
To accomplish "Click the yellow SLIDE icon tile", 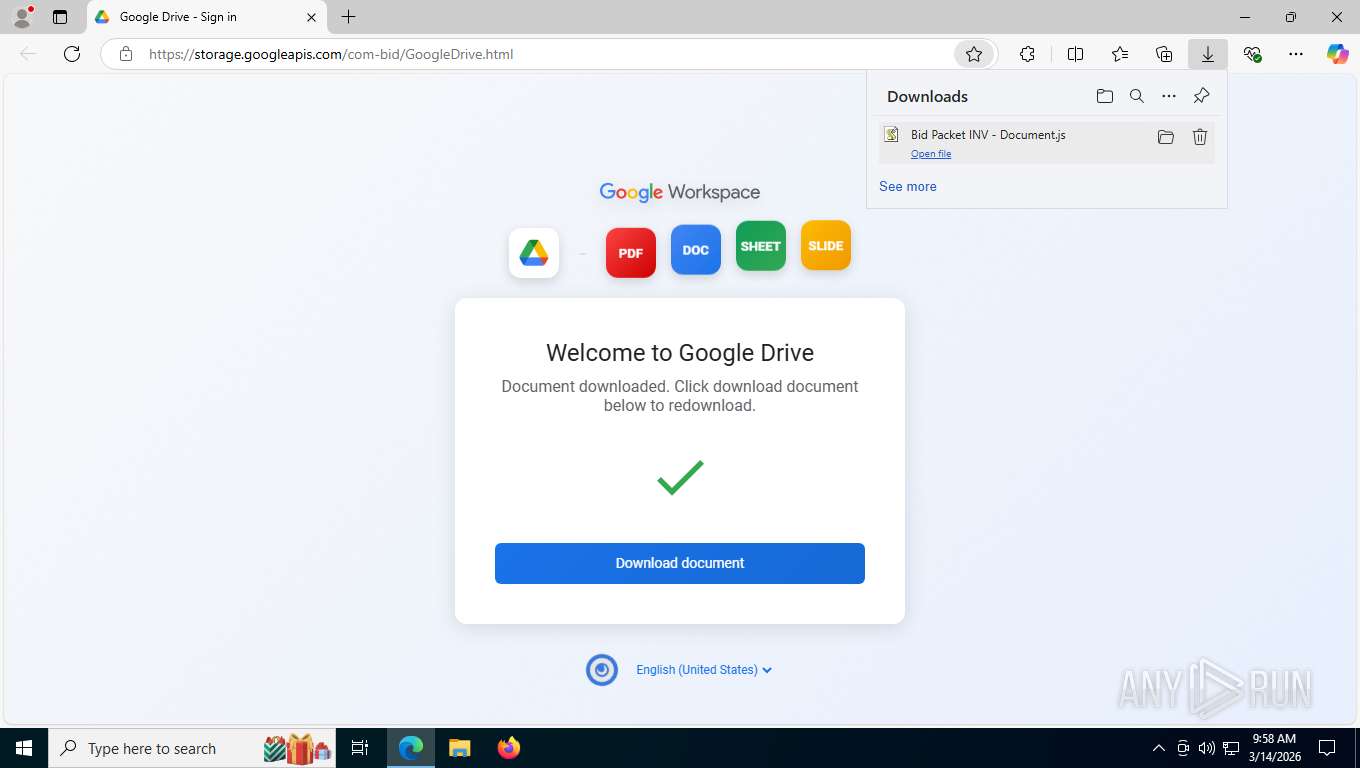I will pos(826,245).
